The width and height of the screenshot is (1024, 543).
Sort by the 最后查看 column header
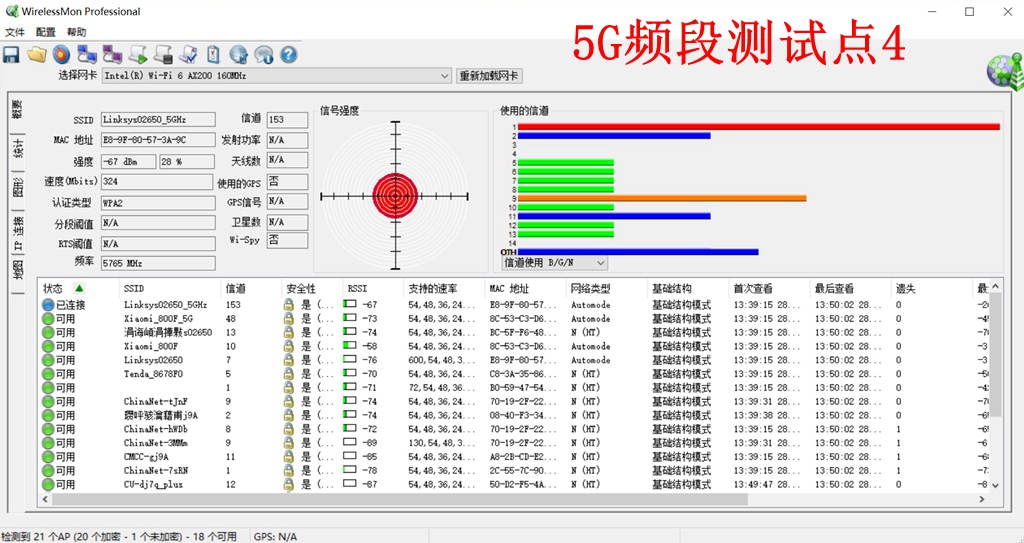(850, 288)
